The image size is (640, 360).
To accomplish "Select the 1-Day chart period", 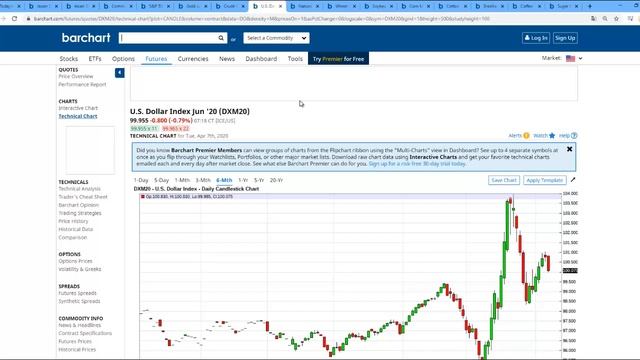I will coord(141,180).
